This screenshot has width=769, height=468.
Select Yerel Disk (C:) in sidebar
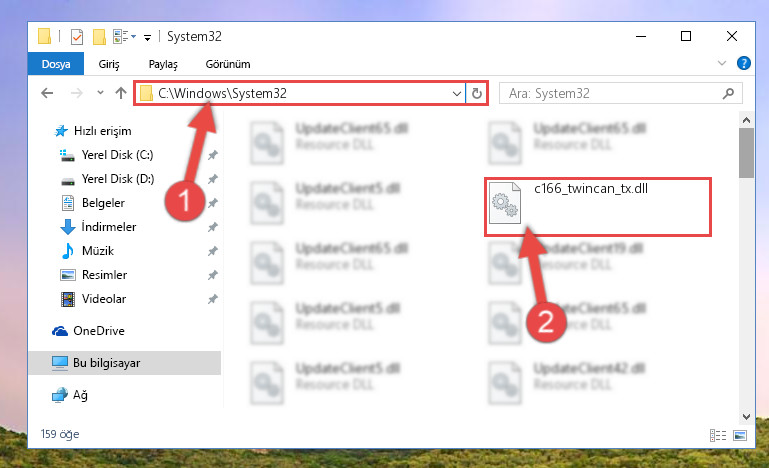pyautogui.click(x=117, y=155)
